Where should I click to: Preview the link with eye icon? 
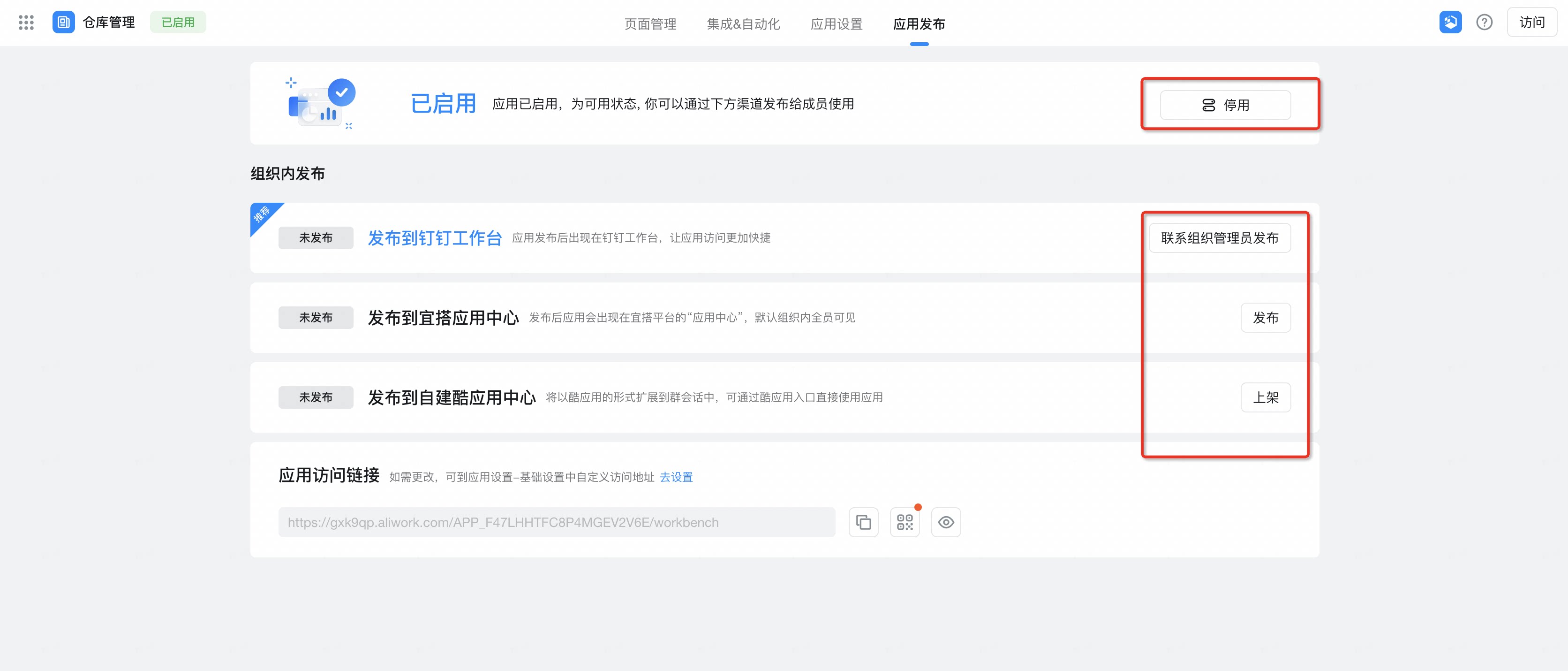[x=946, y=522]
